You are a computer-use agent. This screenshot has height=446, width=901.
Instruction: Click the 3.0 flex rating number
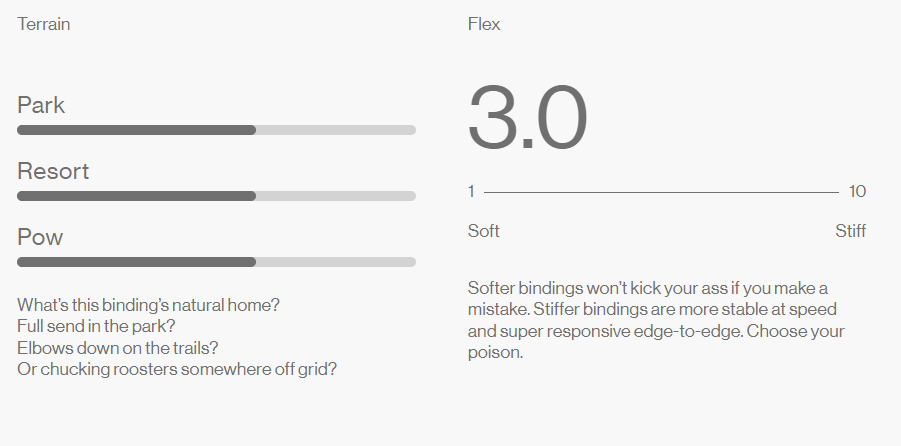(x=527, y=118)
